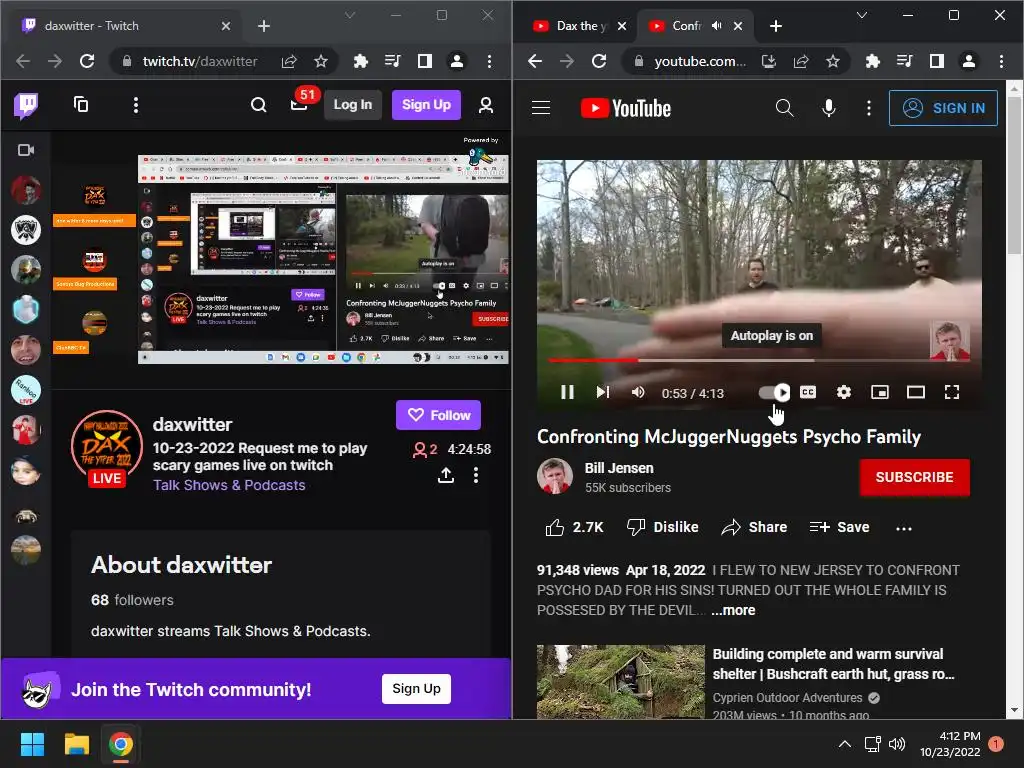Viewport: 1024px width, 768px height.
Task: Open Twitch notifications inbox with 51 badge
Action: tap(300, 104)
